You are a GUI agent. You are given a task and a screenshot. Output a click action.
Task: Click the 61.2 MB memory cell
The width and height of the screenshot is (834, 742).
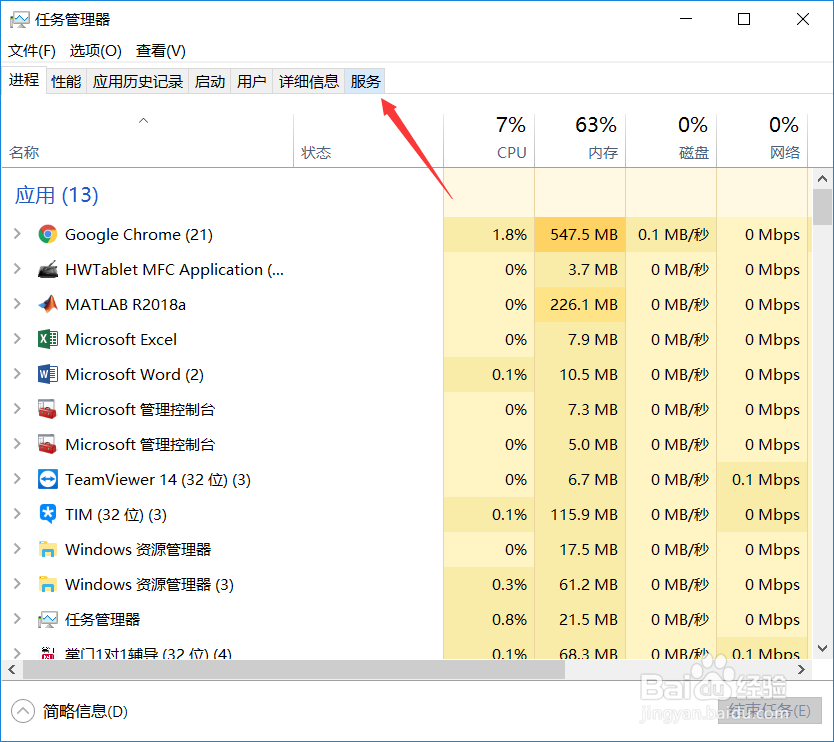(580, 585)
